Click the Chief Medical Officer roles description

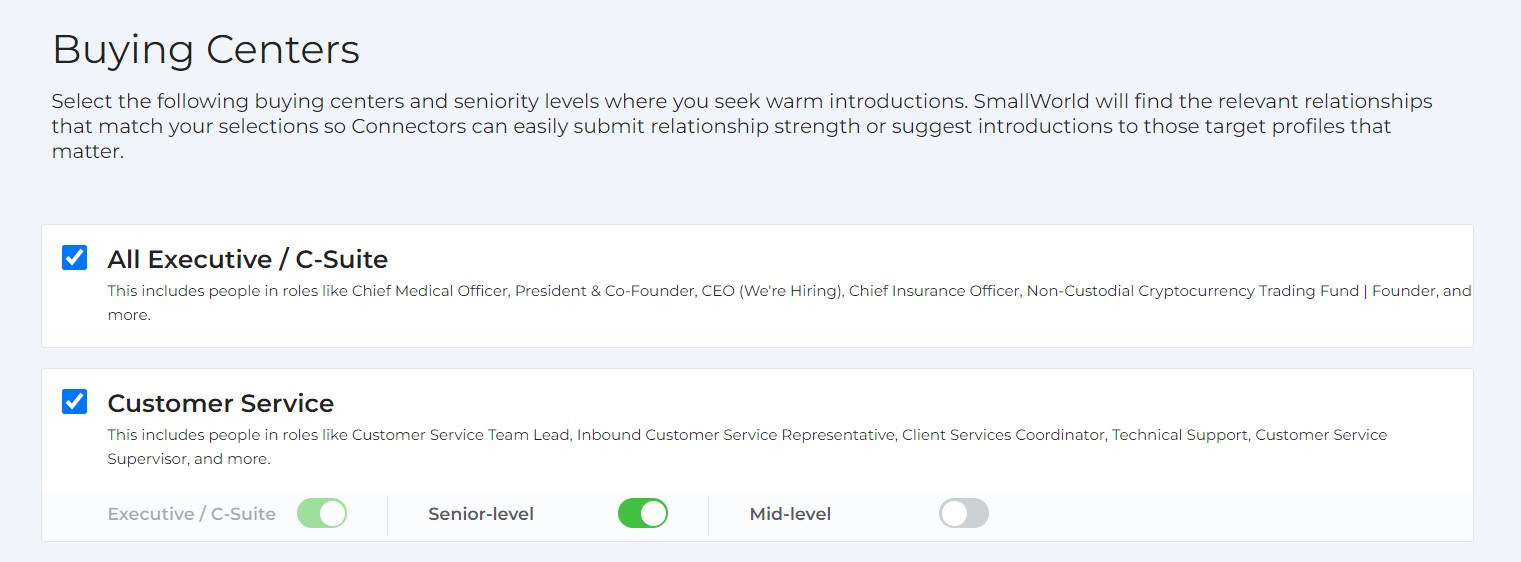point(428,291)
